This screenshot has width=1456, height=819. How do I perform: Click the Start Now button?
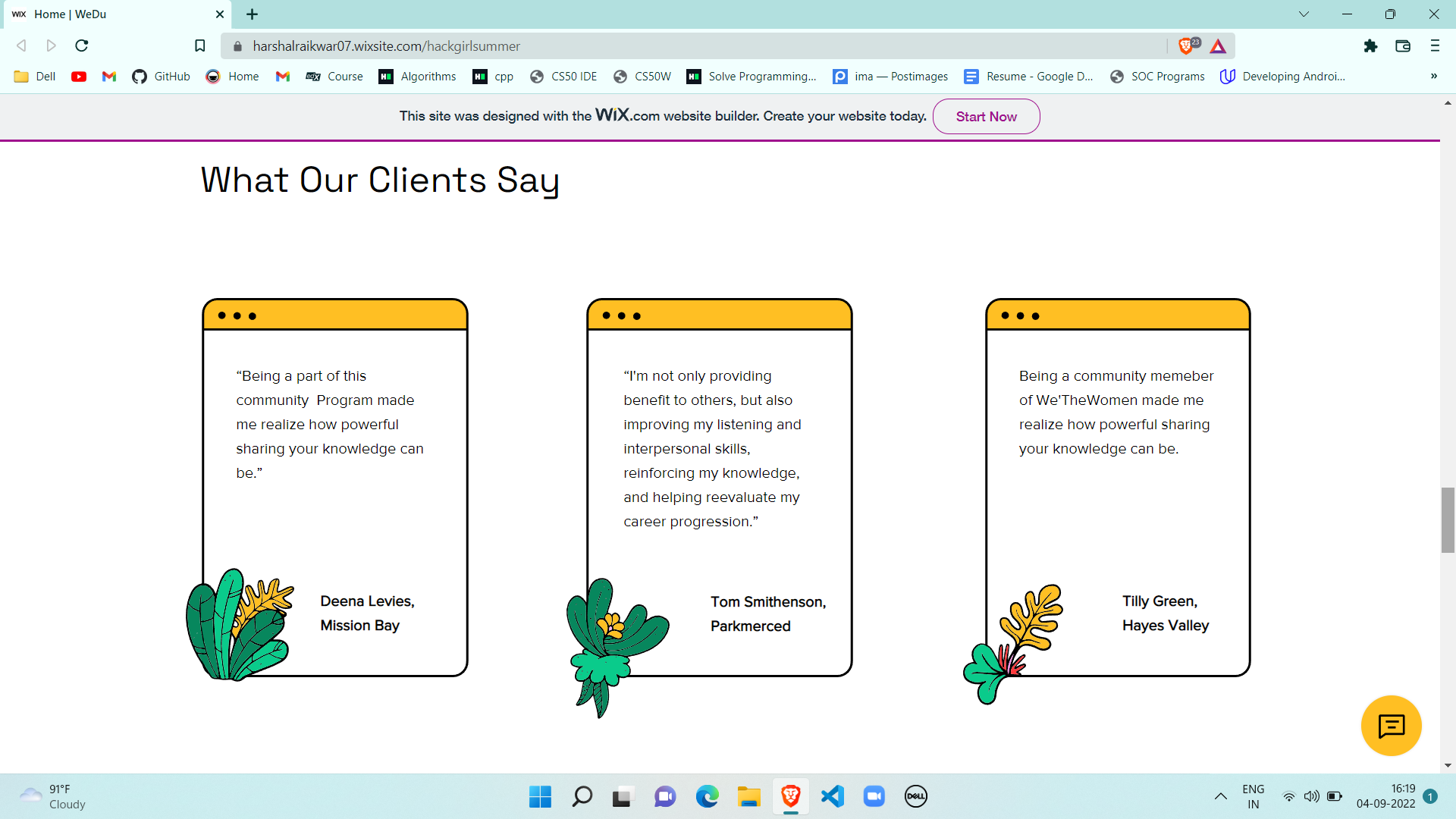point(986,117)
